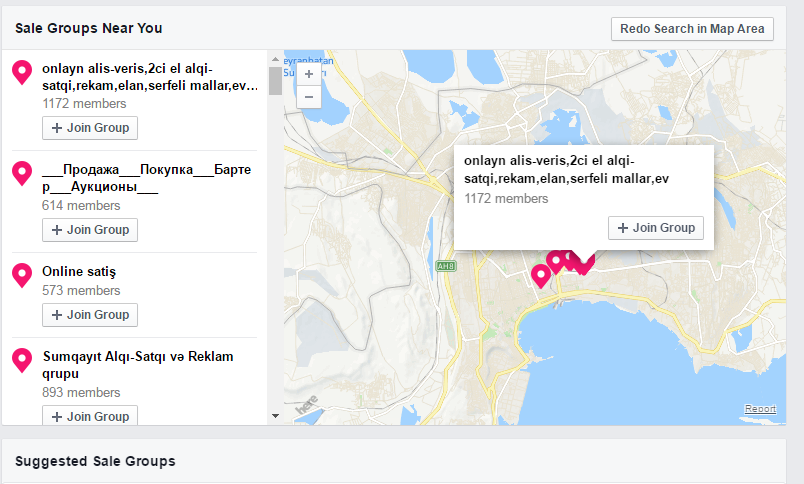Open group title in the map popup

[566, 169]
